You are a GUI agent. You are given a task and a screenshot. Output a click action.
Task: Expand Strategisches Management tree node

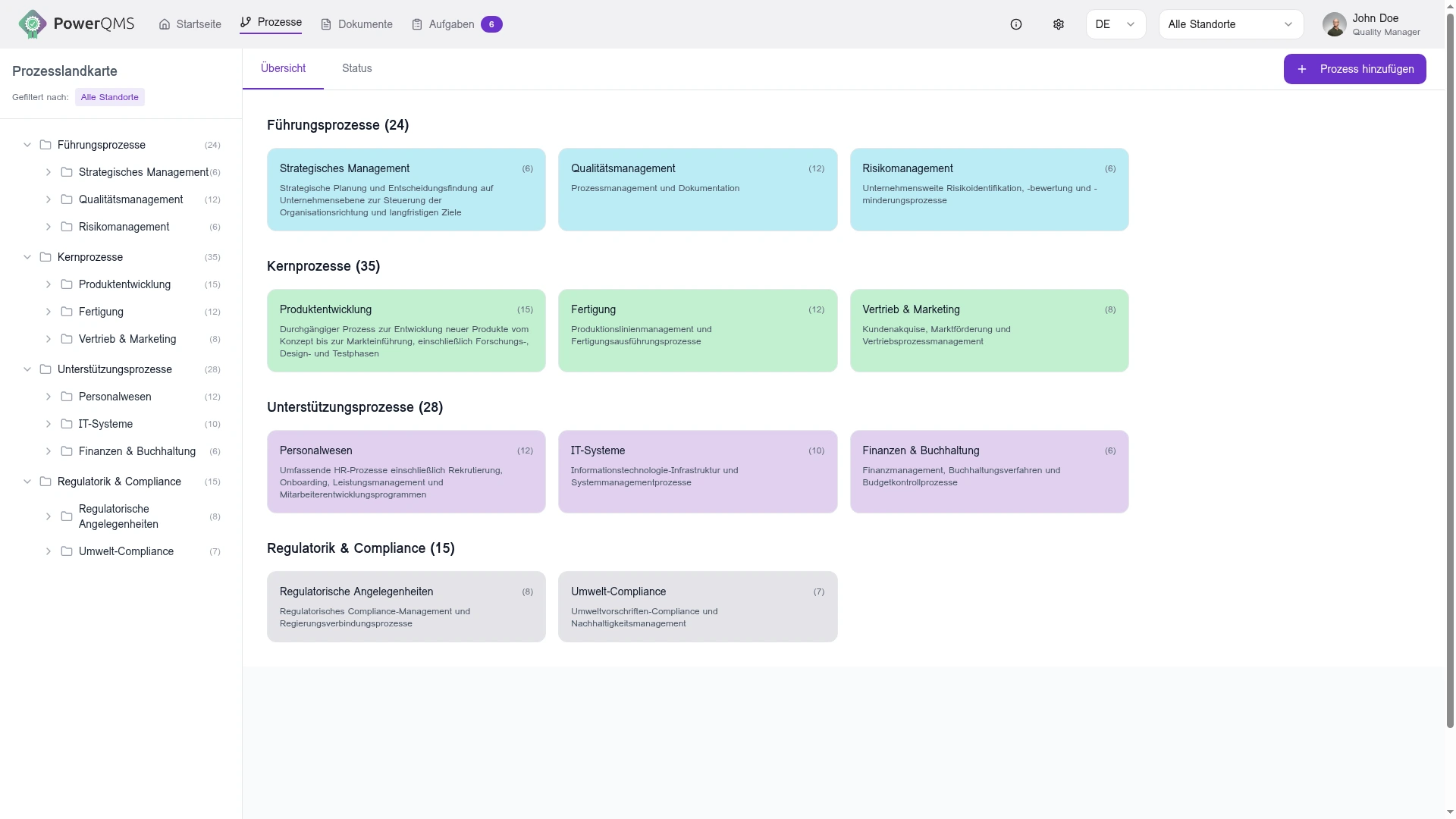(49, 172)
